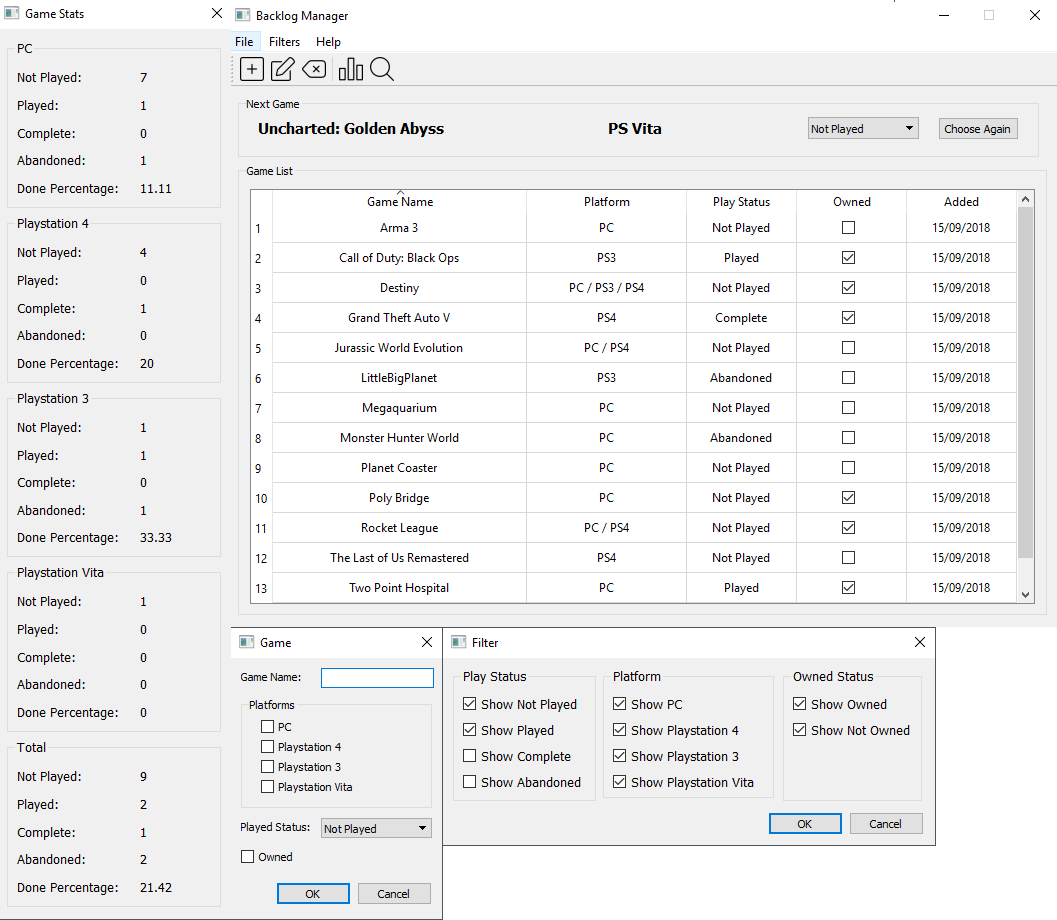Click the game list vertical scrollbar thumb
Viewport: 1057px width, 920px height.
(1025, 383)
